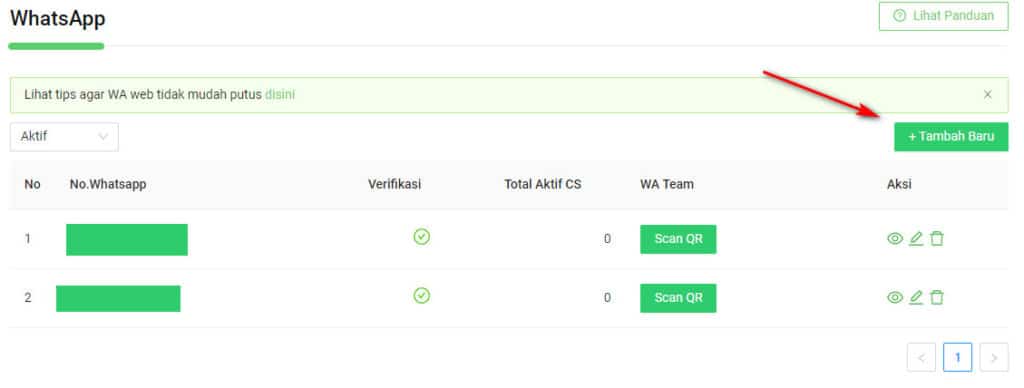Go to the previous page arrow
1024x388 pixels.
pyautogui.click(x=921, y=357)
